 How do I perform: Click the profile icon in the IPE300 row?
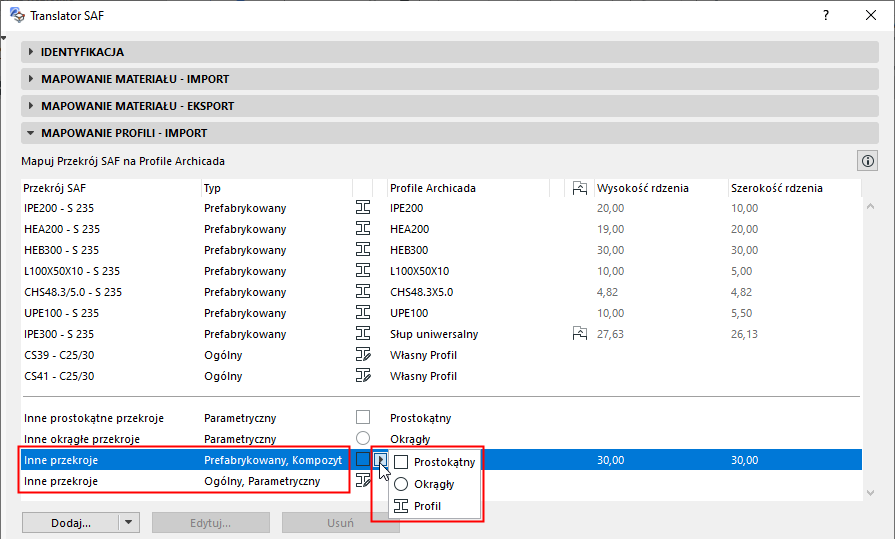[x=363, y=333]
